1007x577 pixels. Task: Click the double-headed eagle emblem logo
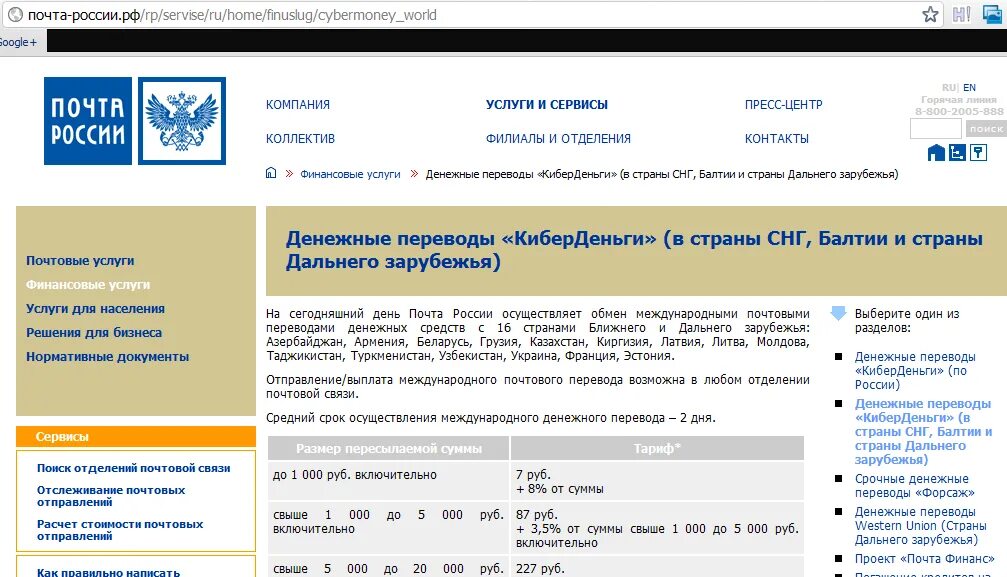[x=182, y=121]
